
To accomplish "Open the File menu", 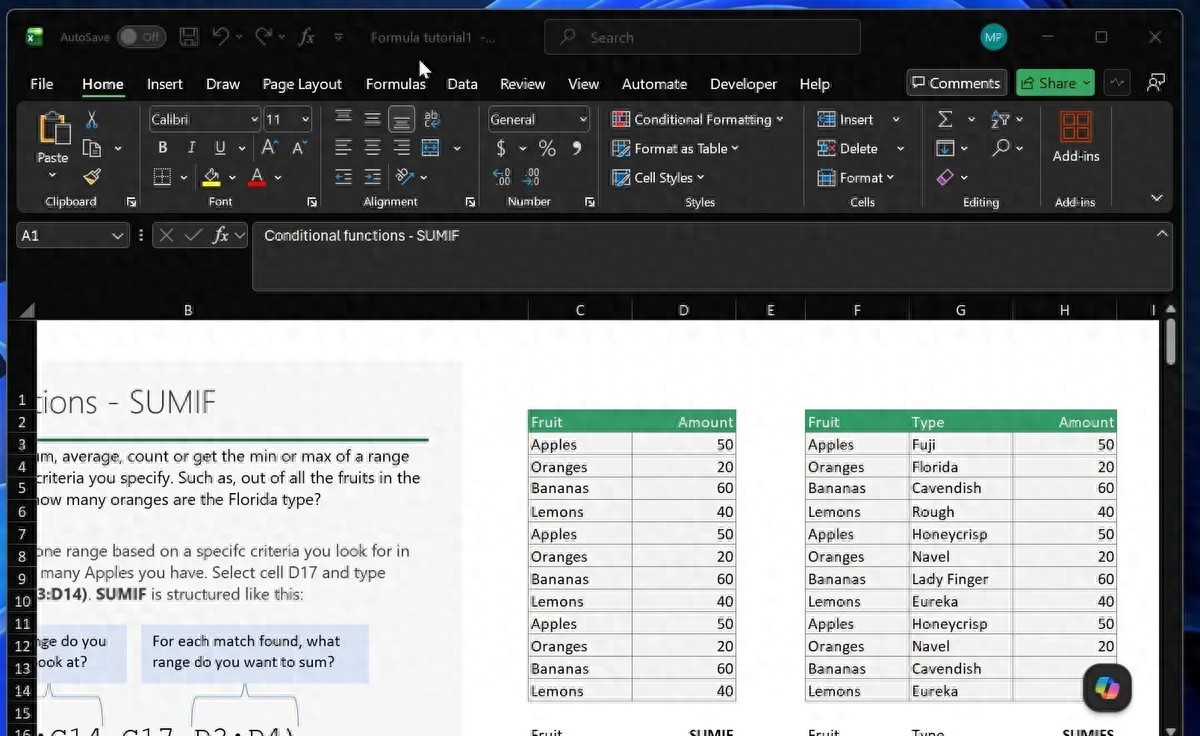I will [42, 84].
